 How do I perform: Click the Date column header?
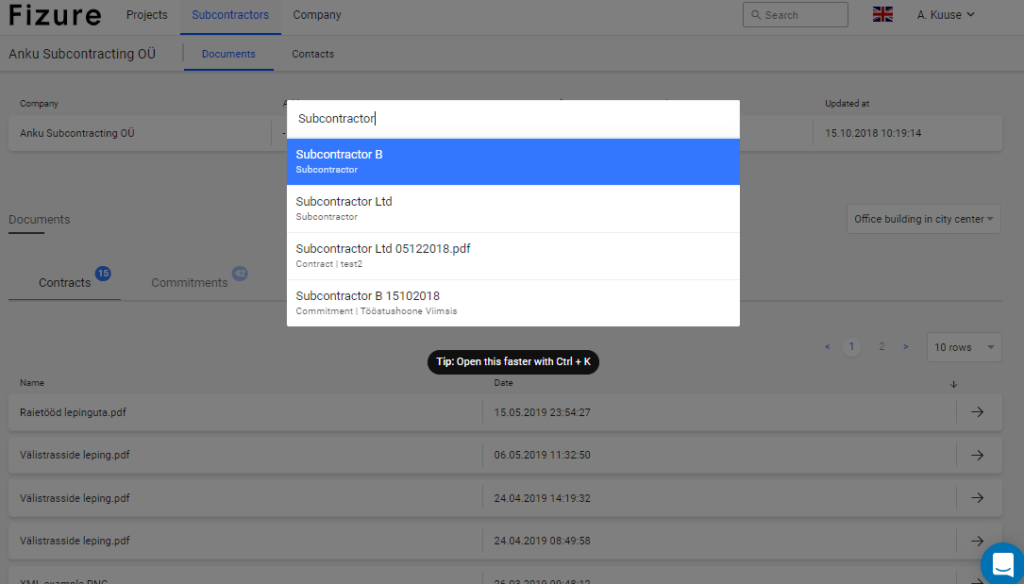point(504,383)
